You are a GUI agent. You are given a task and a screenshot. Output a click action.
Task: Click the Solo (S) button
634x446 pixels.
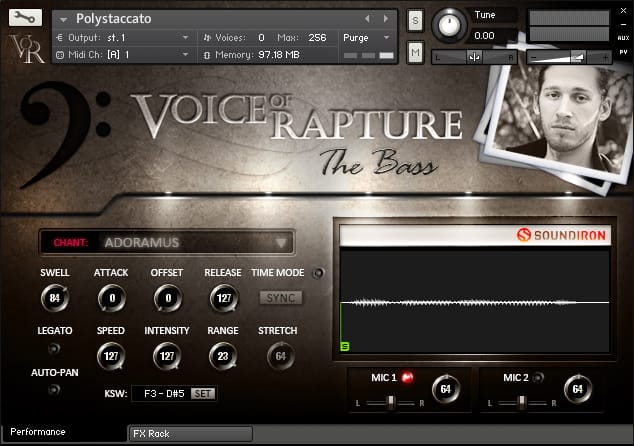(x=415, y=20)
